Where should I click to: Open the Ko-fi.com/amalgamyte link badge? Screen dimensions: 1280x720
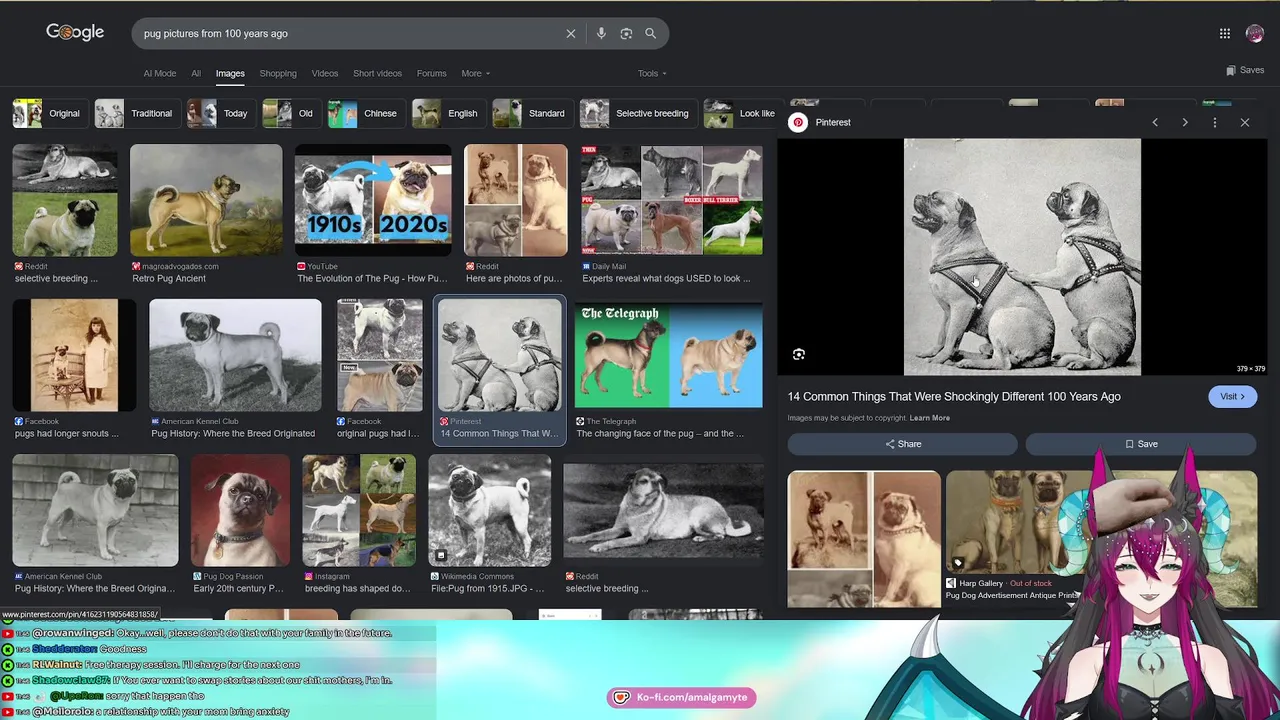[x=682, y=697]
